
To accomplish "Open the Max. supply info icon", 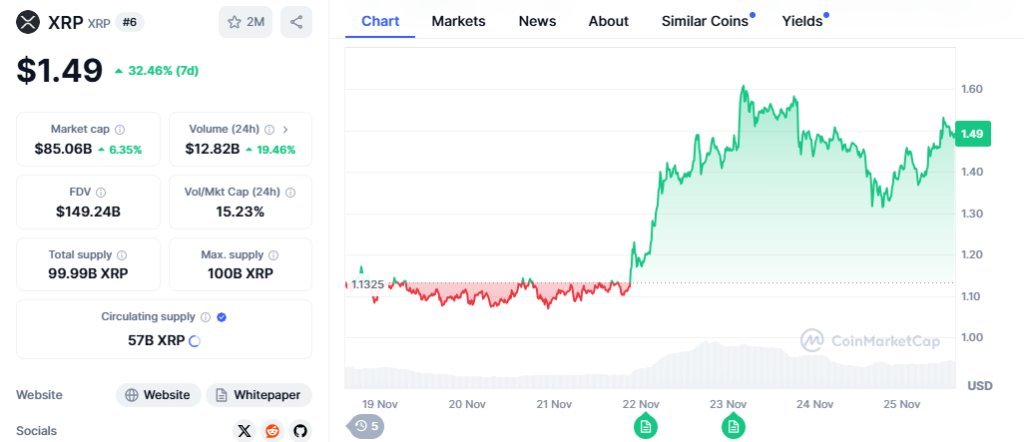I will point(274,255).
